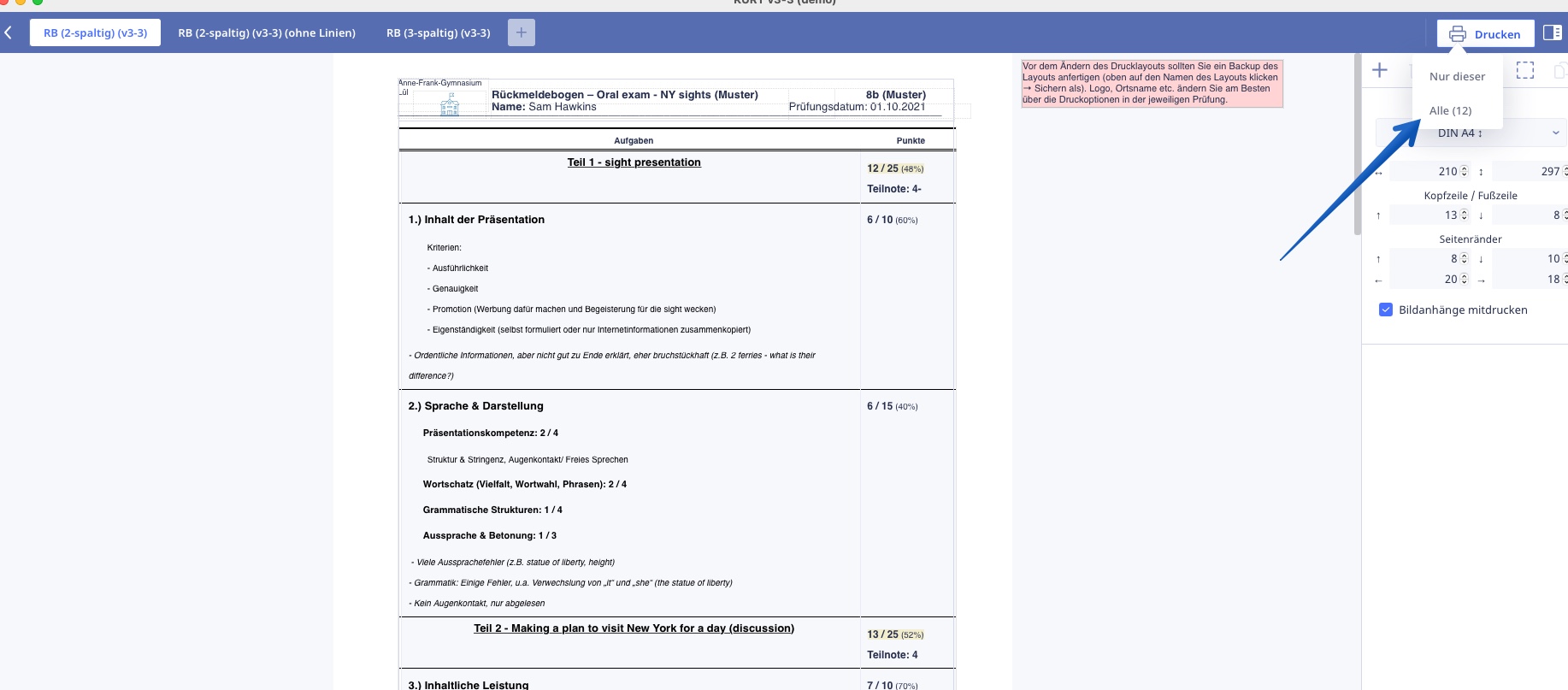Click 'Prüfungsdatum: 01.10.2021' text
1568x690 pixels.
point(857,107)
